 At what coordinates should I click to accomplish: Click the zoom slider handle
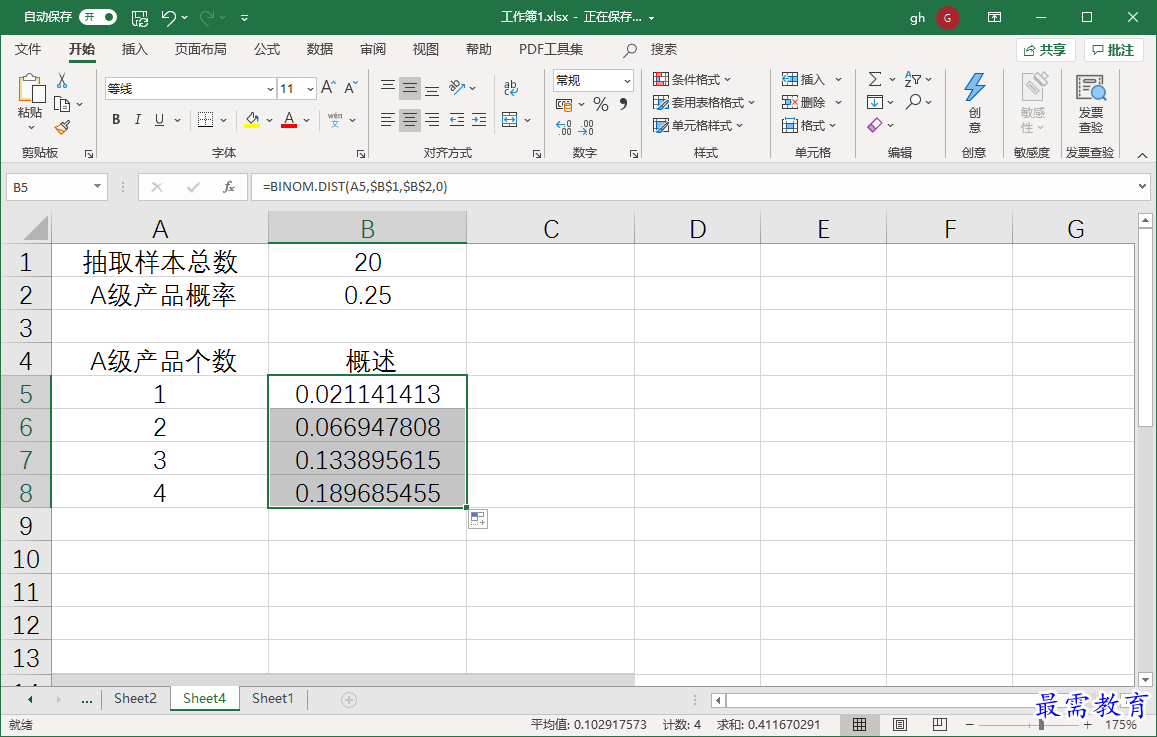click(1040, 724)
